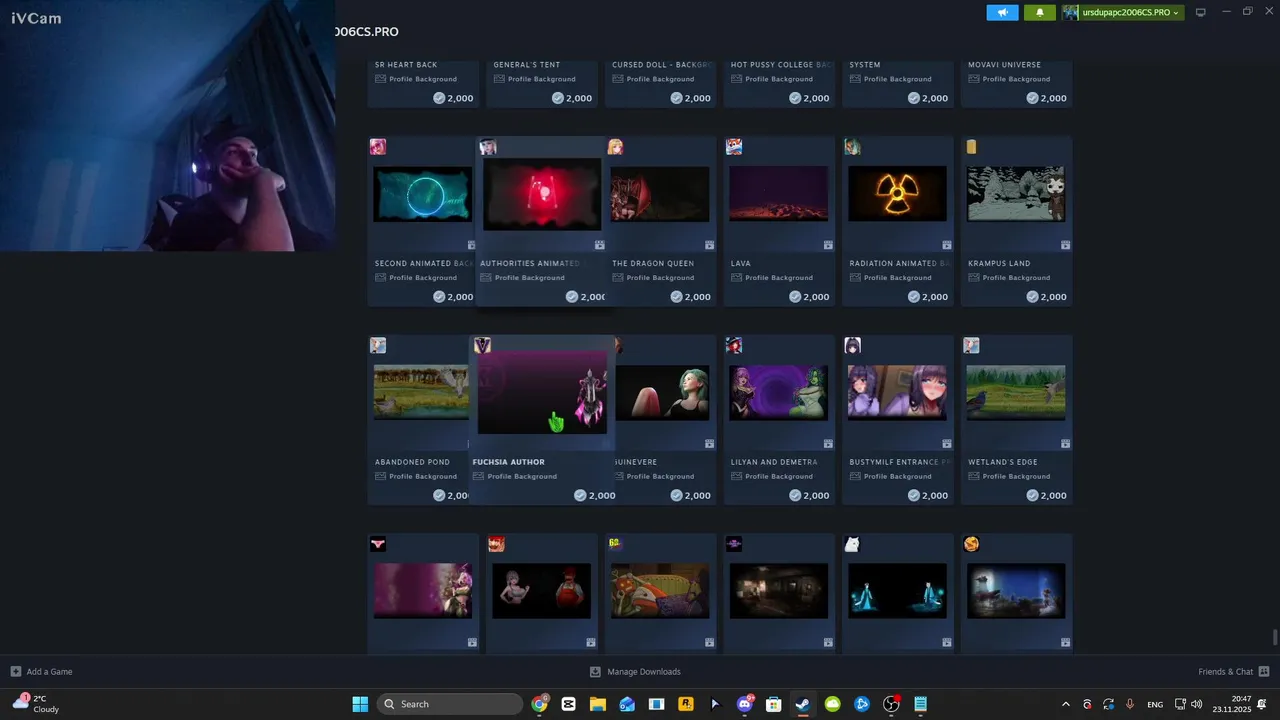Click the taskbar Search box
The width and height of the screenshot is (1280, 720).
[450, 704]
